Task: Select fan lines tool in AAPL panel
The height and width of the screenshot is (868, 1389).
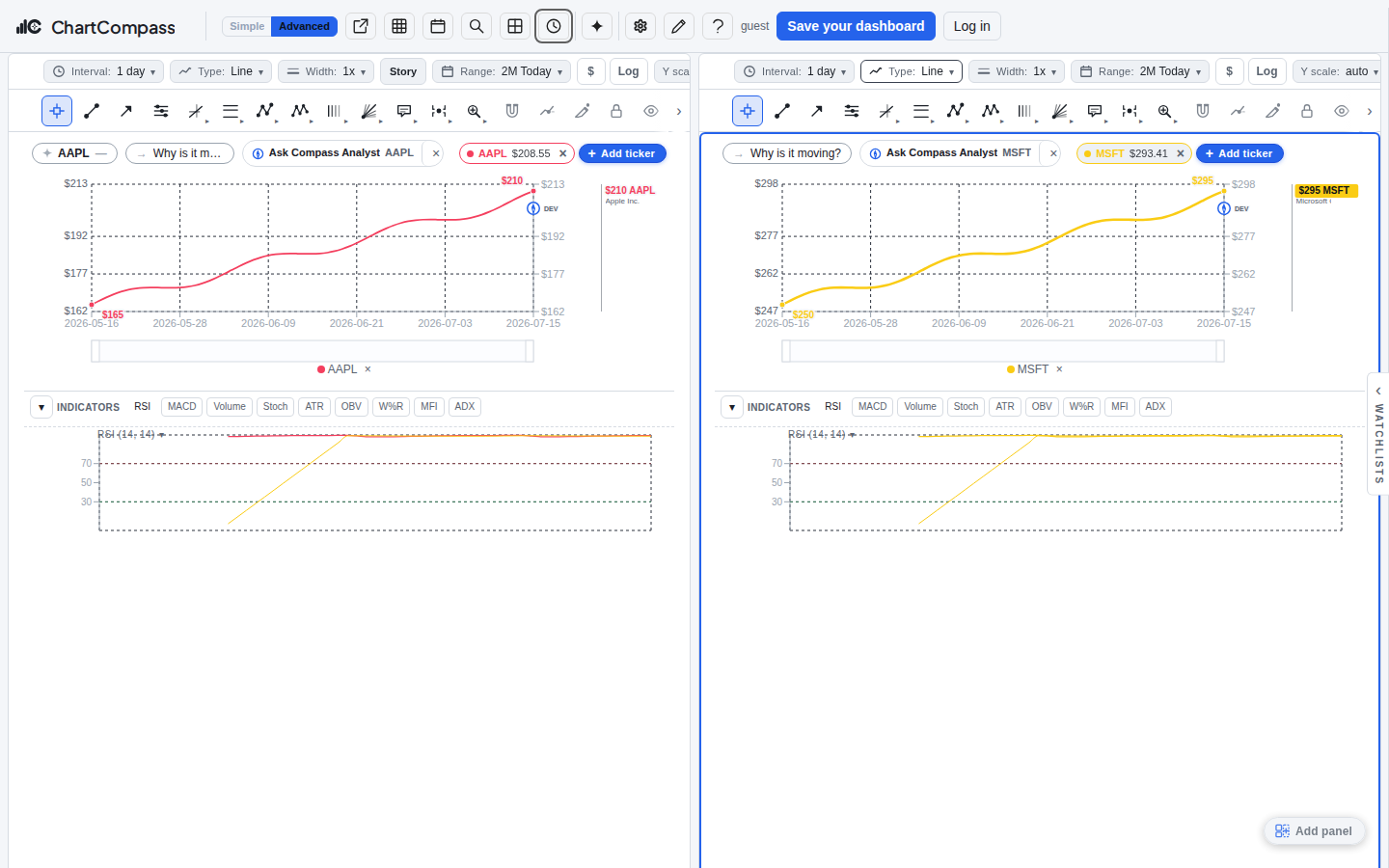Action: 369,111
